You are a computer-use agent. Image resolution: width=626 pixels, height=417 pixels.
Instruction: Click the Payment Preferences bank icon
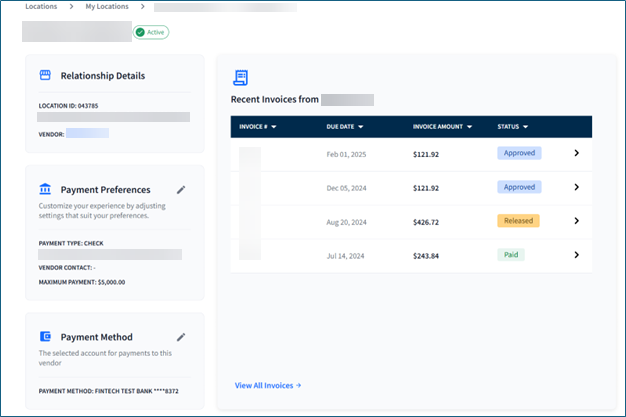pos(45,189)
